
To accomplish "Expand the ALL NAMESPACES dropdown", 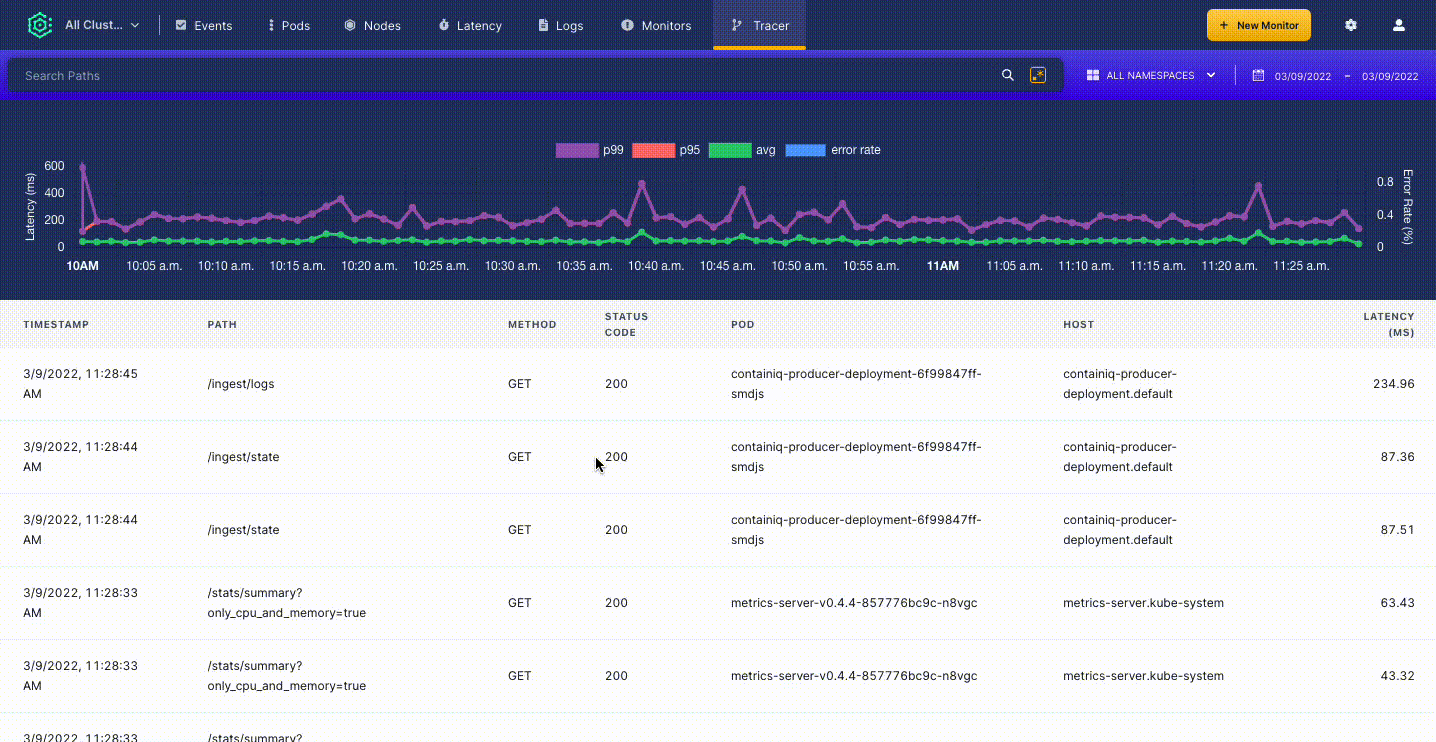I will pos(1151,75).
